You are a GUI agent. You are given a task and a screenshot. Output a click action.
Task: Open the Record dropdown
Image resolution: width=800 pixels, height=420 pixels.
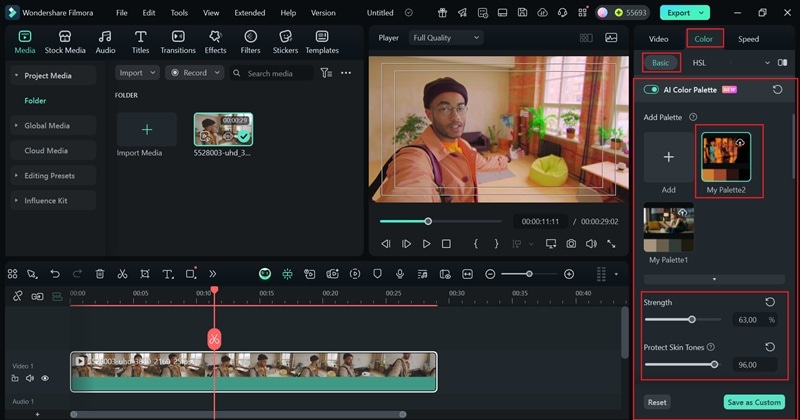click(x=195, y=73)
